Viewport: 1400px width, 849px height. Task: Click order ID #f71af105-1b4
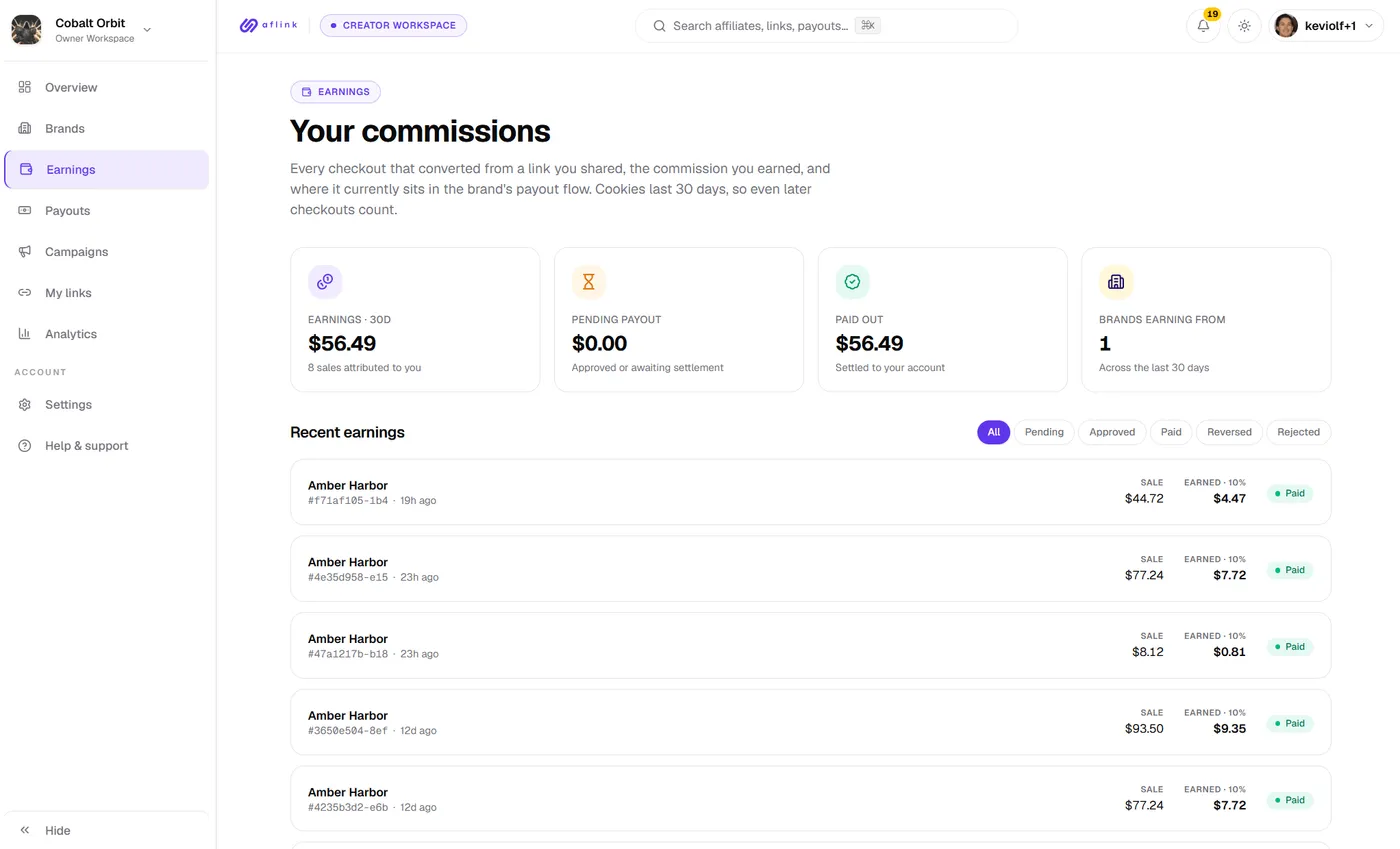(348, 501)
